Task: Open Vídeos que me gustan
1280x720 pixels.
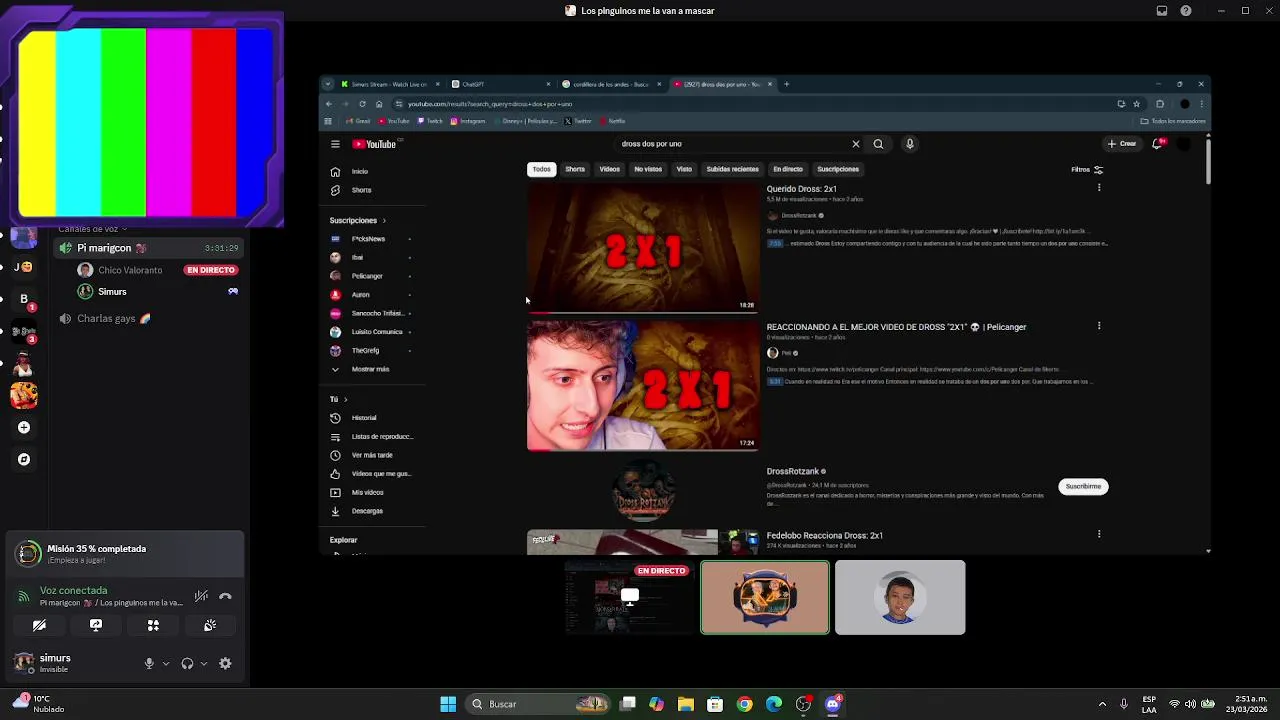Action: (377, 474)
